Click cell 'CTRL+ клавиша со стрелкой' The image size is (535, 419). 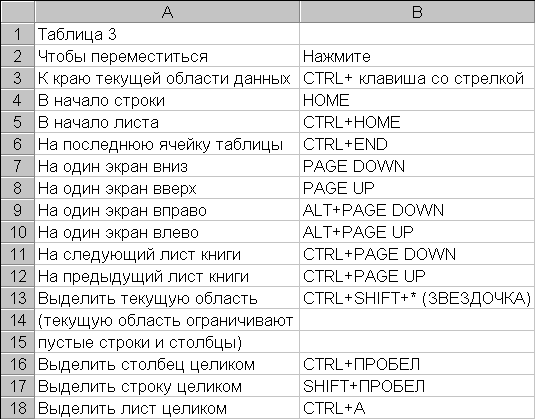(x=417, y=78)
